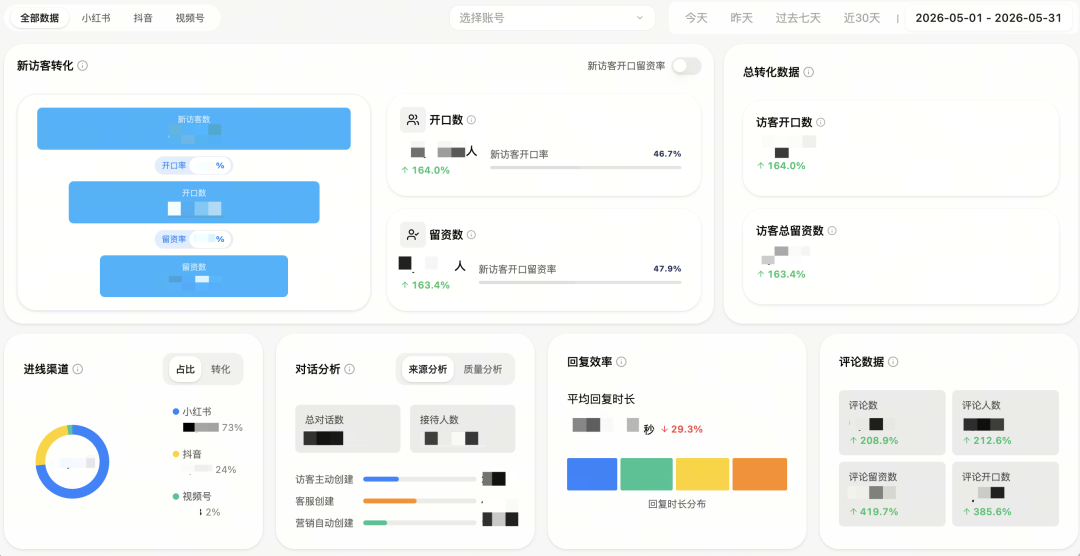Click the 46.7% value
This screenshot has height=556, width=1080.
[x=667, y=154]
